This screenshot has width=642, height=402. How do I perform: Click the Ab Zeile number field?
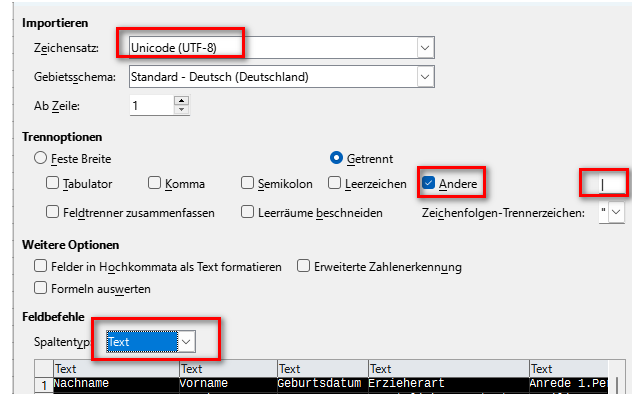click(x=150, y=104)
